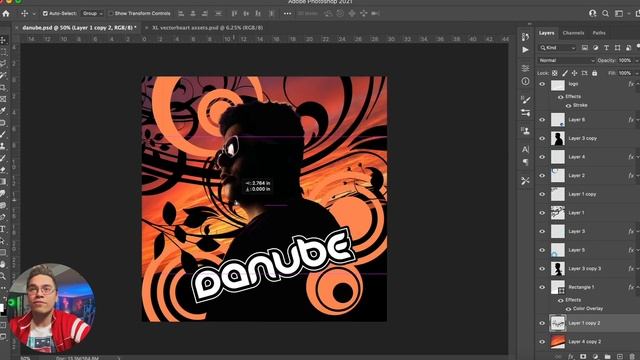Enable Show Transform Controls checkbox
The width and height of the screenshot is (640, 360).
click(x=111, y=13)
